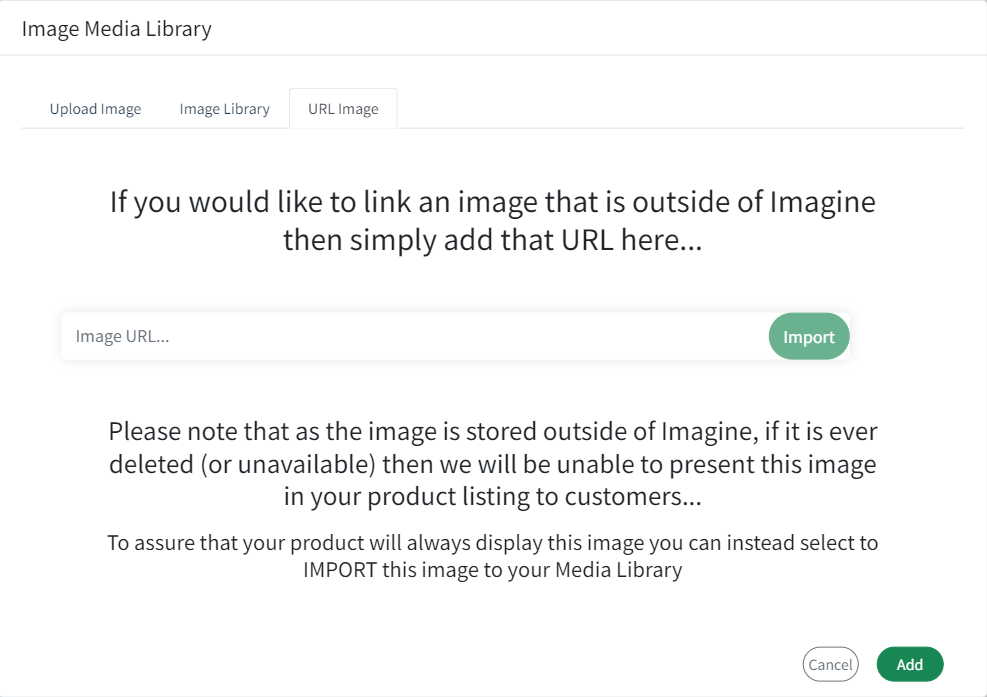Screen dimensions: 987x697
Task: Select the URL Image tab
Action: point(343,109)
